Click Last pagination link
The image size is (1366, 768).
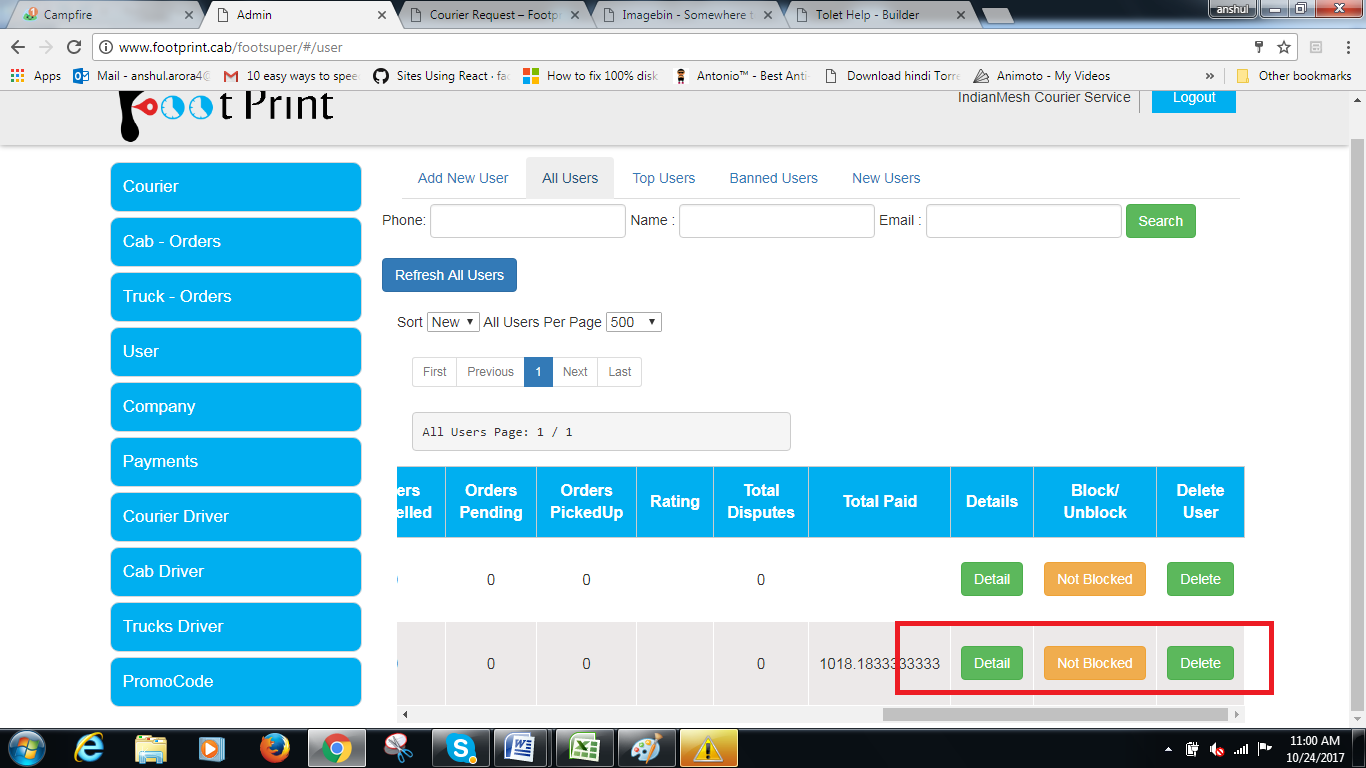point(620,371)
